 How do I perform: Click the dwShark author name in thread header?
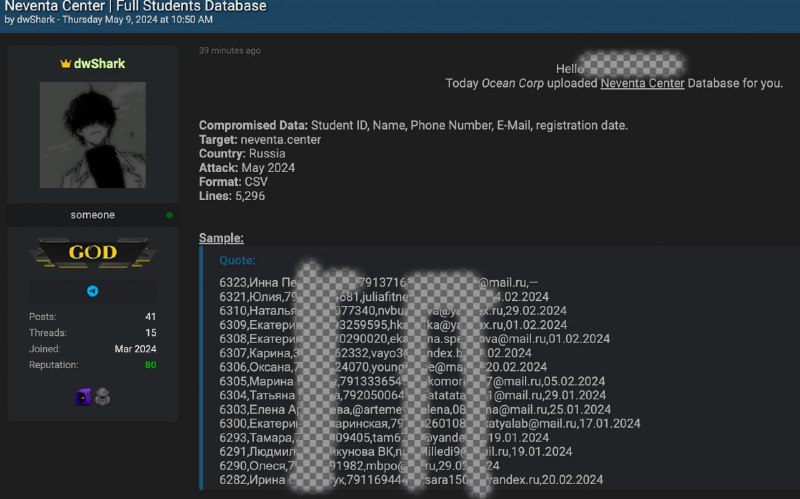[36, 20]
